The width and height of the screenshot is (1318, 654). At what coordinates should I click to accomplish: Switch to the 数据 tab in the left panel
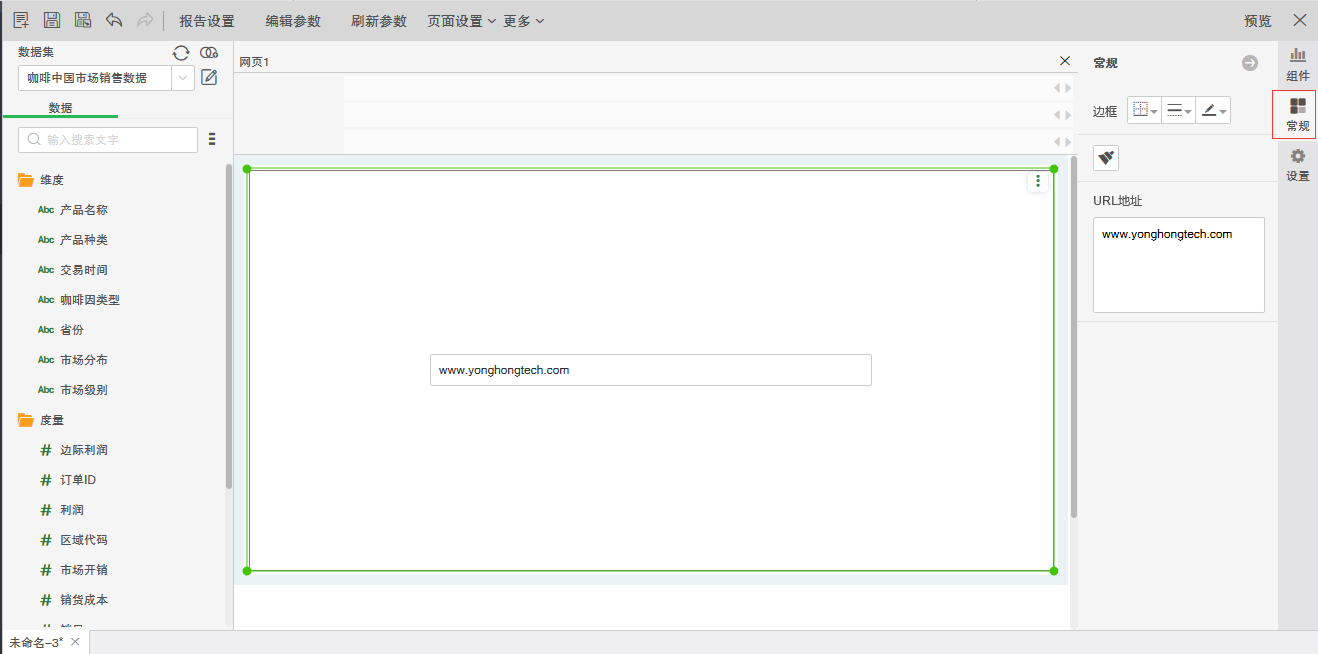pos(59,107)
